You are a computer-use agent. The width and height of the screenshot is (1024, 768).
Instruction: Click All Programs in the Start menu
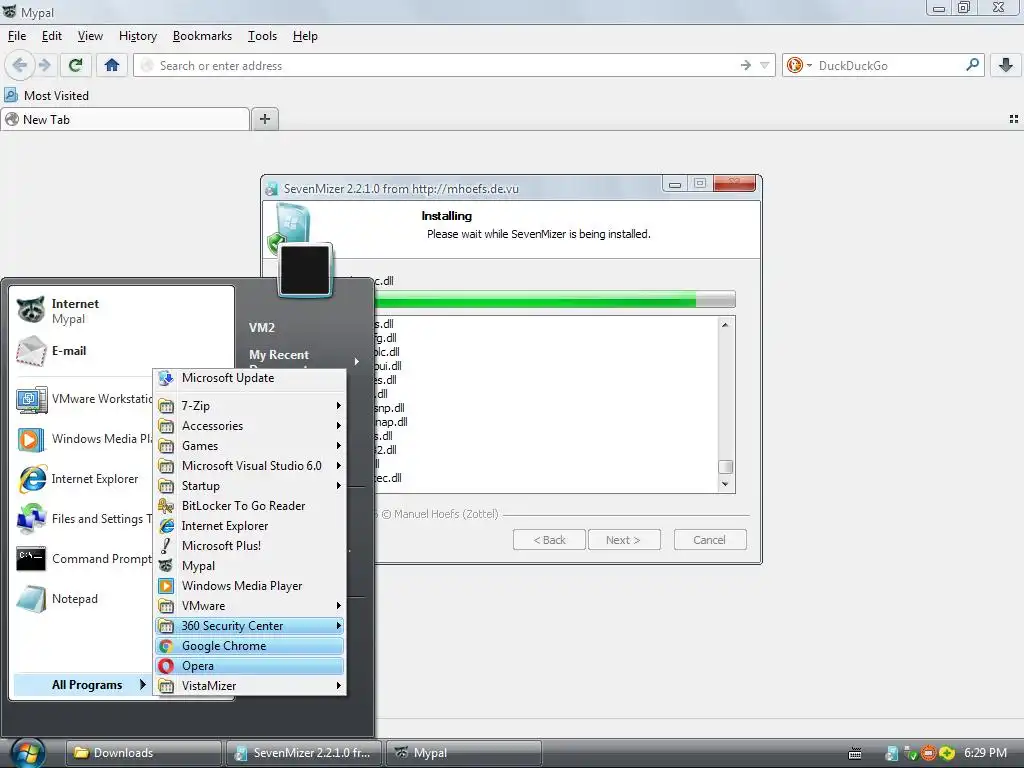coord(81,684)
